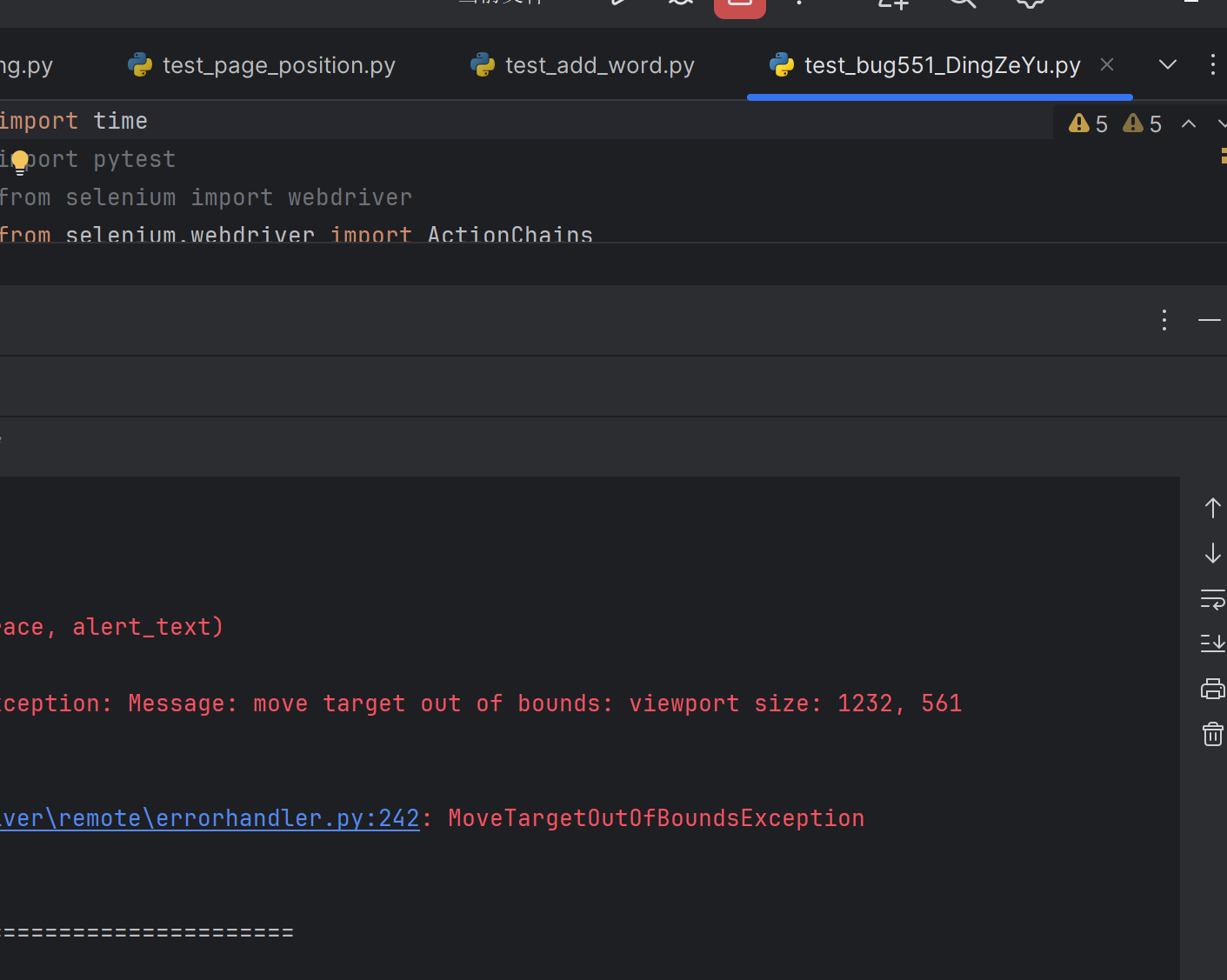Clear console with the trash icon
The image size is (1227, 980).
coord(1212,735)
